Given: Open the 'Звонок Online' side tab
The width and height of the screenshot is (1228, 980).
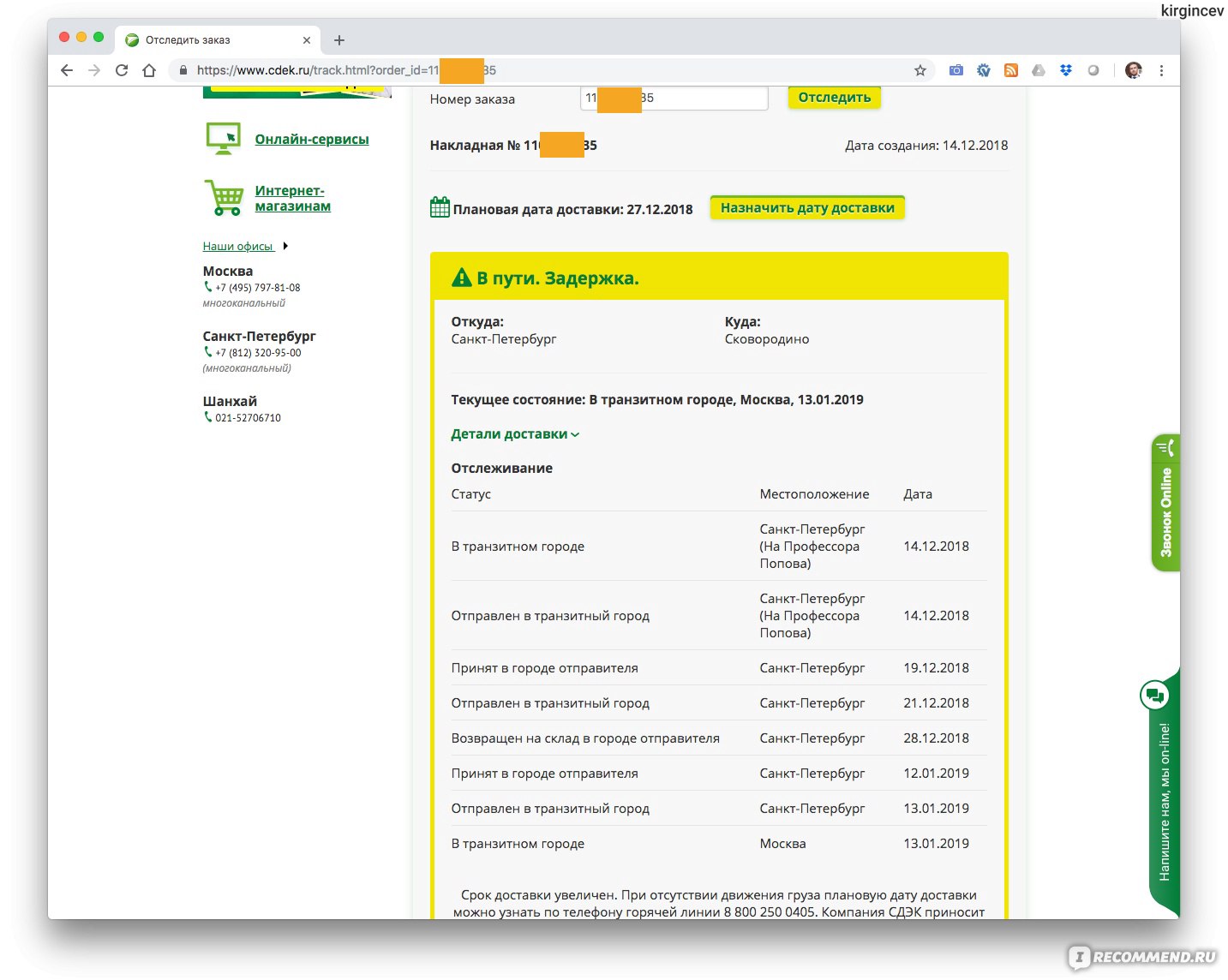Looking at the screenshot, I should [x=1165, y=503].
